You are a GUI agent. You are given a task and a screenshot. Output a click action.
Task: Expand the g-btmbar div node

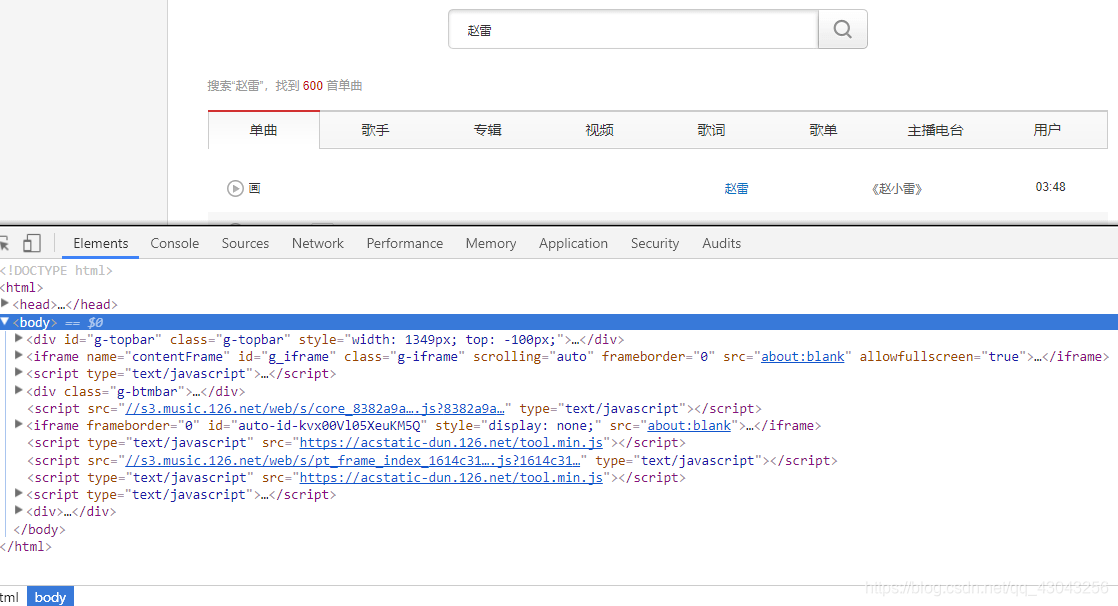tap(19, 391)
